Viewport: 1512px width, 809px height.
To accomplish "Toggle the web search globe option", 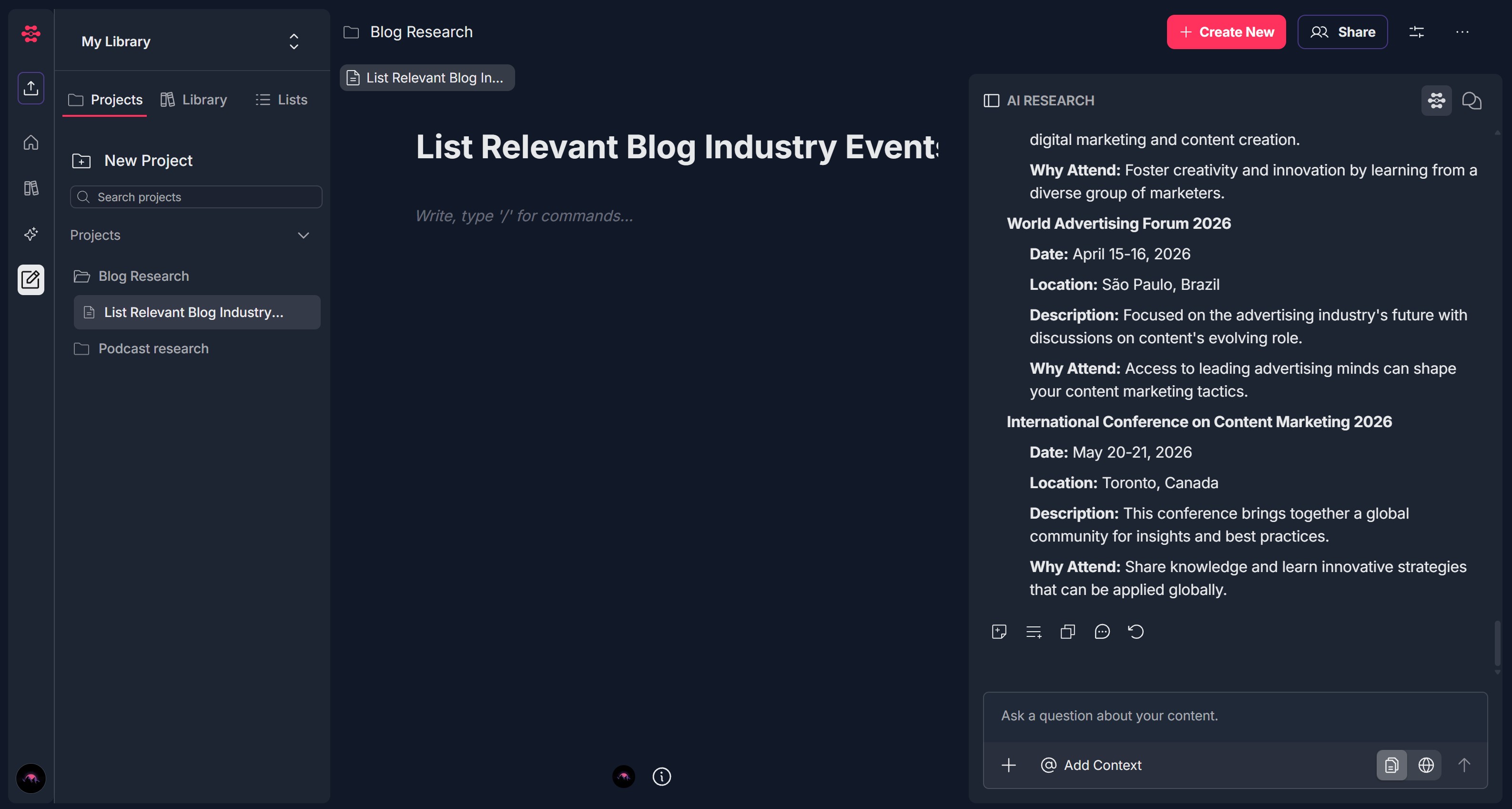I will pyautogui.click(x=1426, y=765).
